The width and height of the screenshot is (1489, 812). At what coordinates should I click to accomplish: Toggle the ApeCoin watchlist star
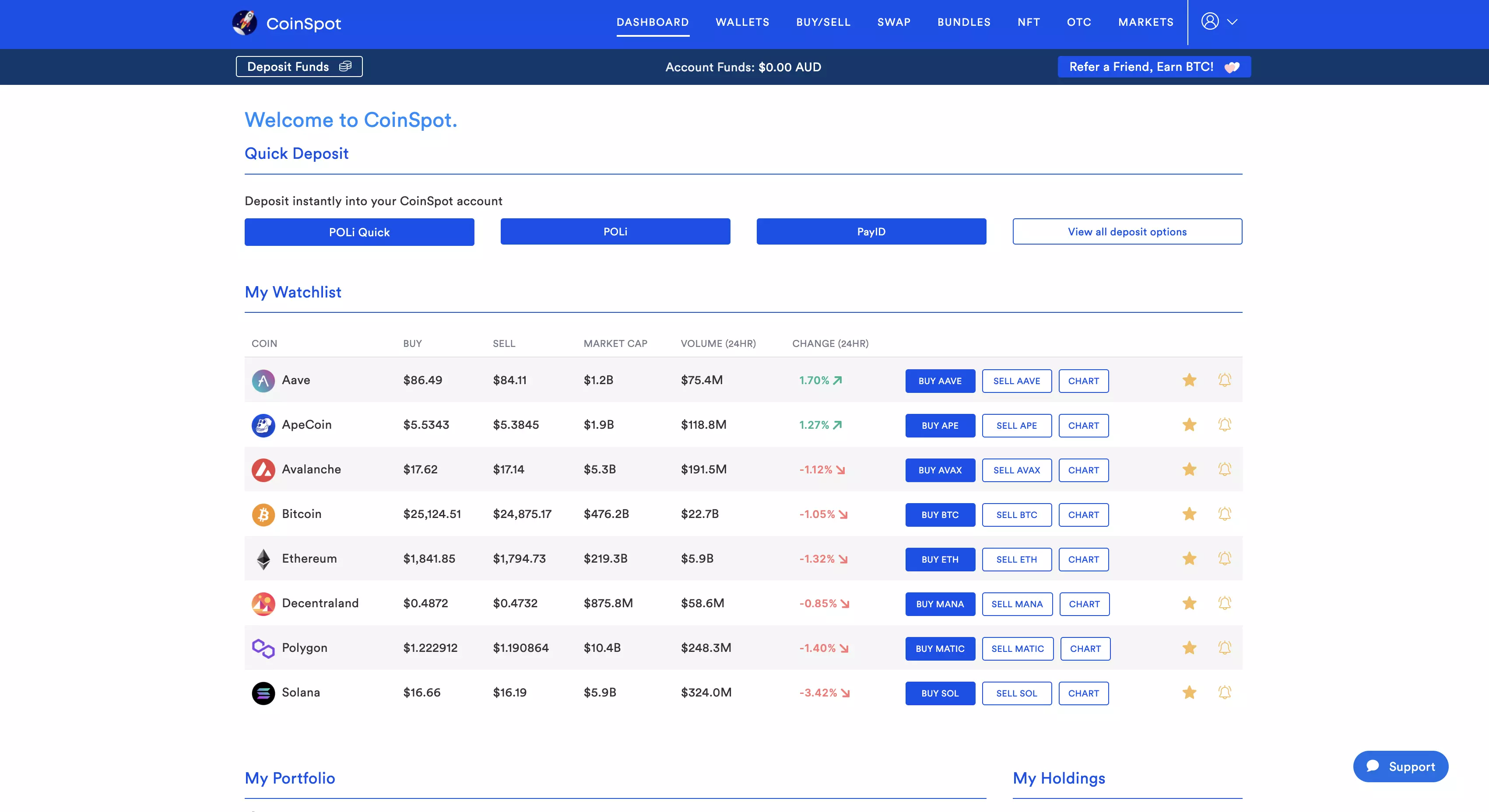tap(1189, 425)
